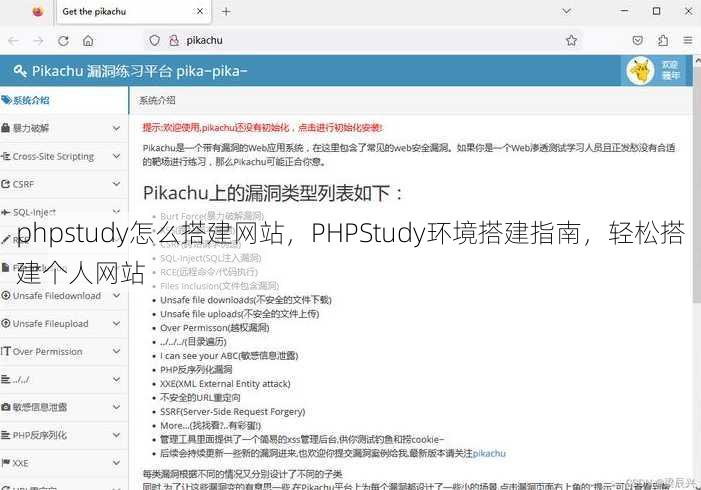Open the extensions puzzle menu

pyautogui.click(x=663, y=41)
